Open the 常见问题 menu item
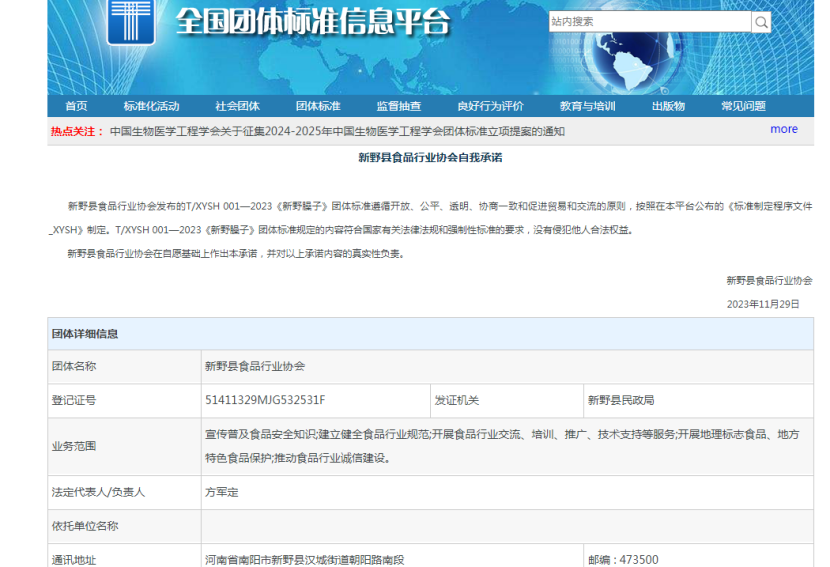This screenshot has width=830, height=567. pos(743,106)
